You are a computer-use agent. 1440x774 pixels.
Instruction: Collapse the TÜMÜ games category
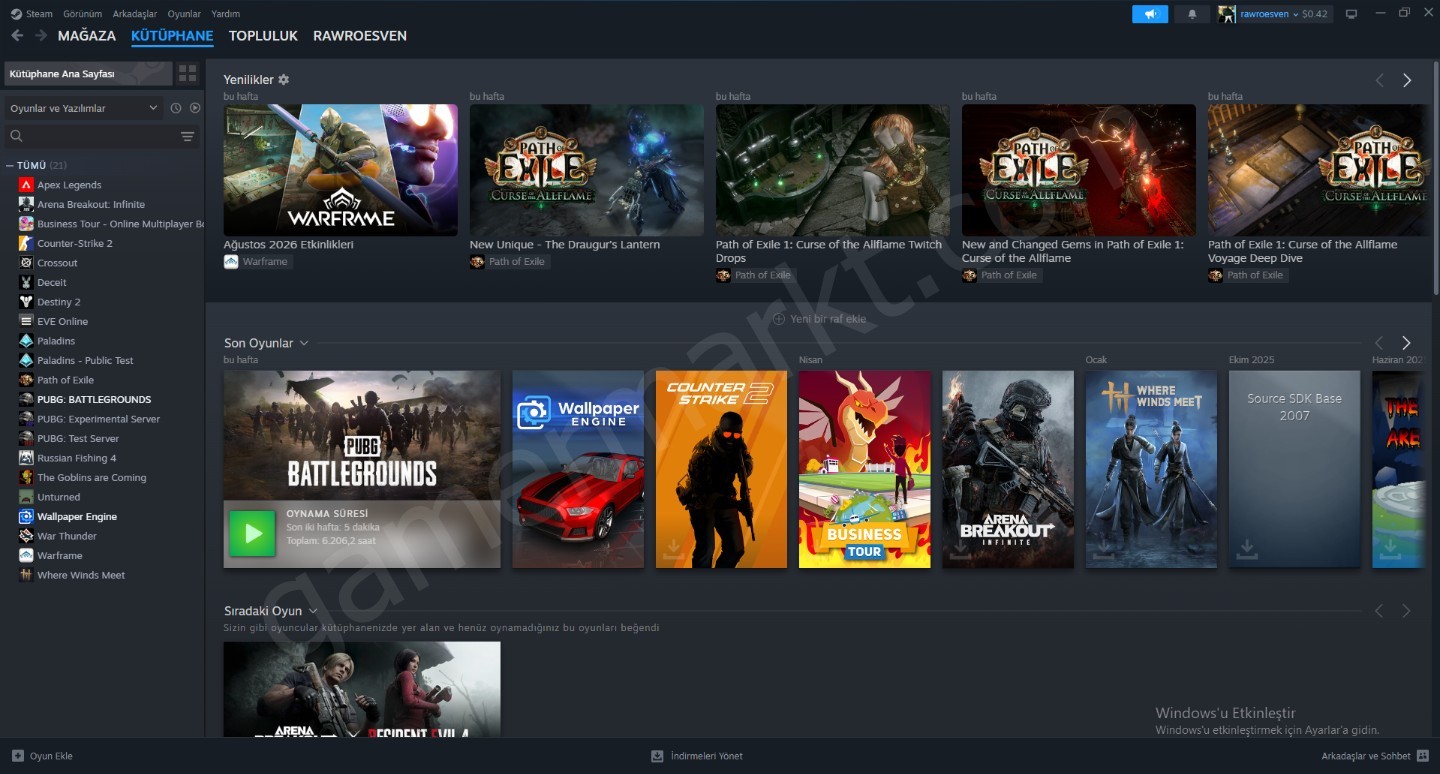10,165
